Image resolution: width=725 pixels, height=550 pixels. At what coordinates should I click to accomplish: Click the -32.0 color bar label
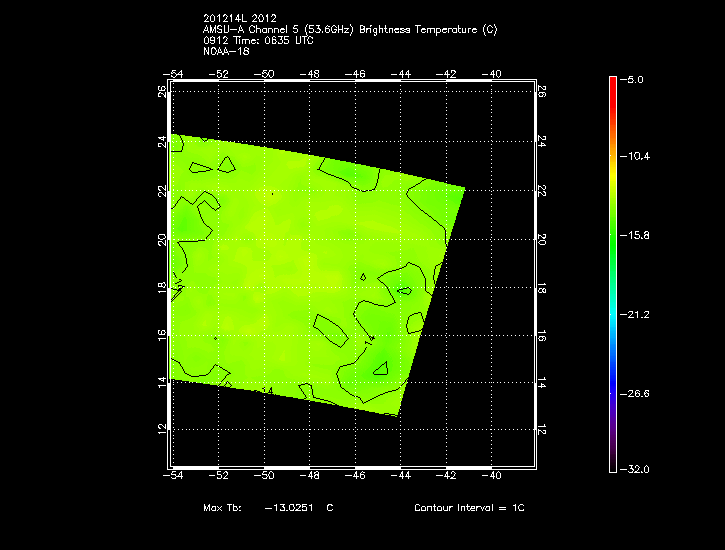(637, 469)
